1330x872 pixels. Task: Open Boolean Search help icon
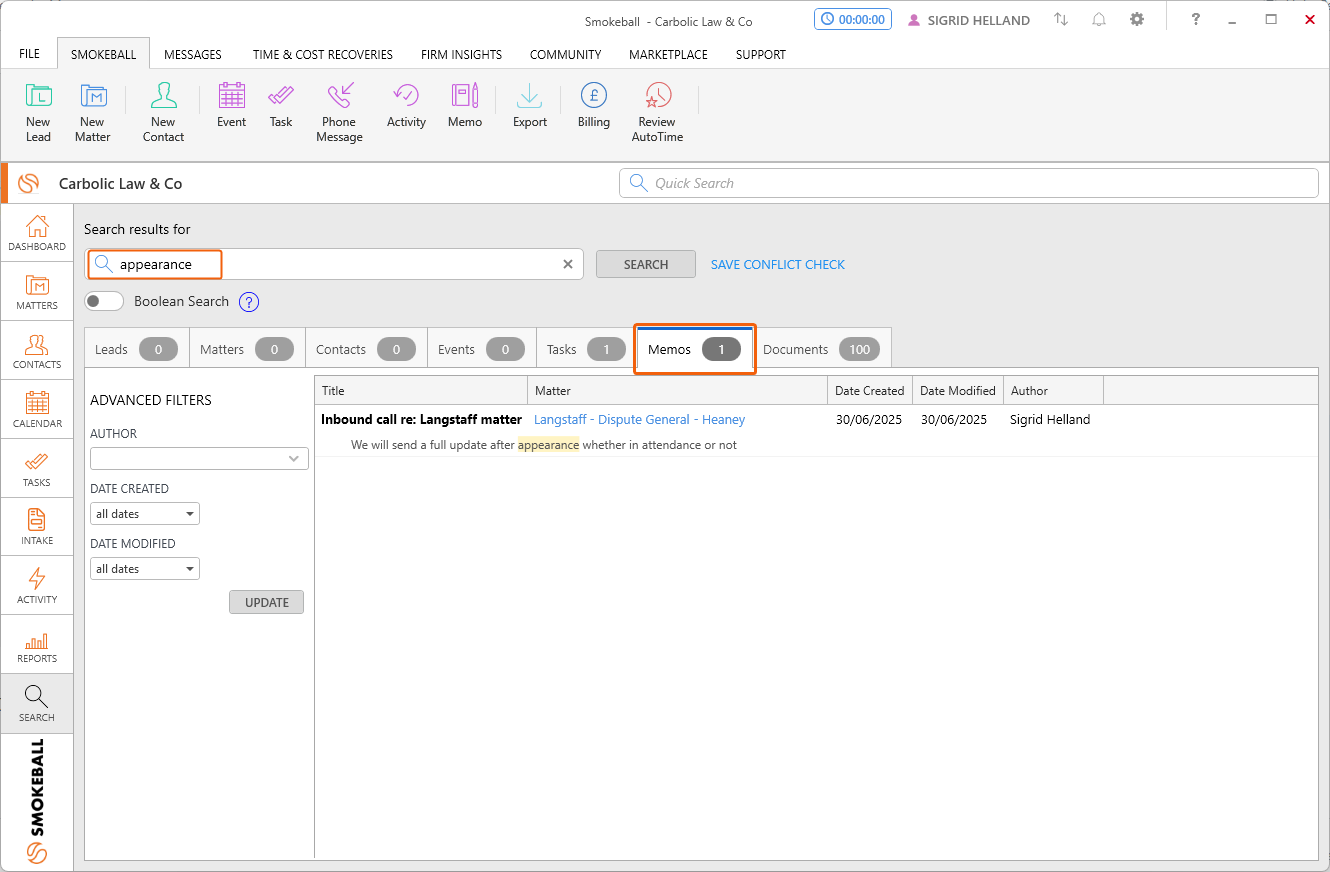click(249, 302)
